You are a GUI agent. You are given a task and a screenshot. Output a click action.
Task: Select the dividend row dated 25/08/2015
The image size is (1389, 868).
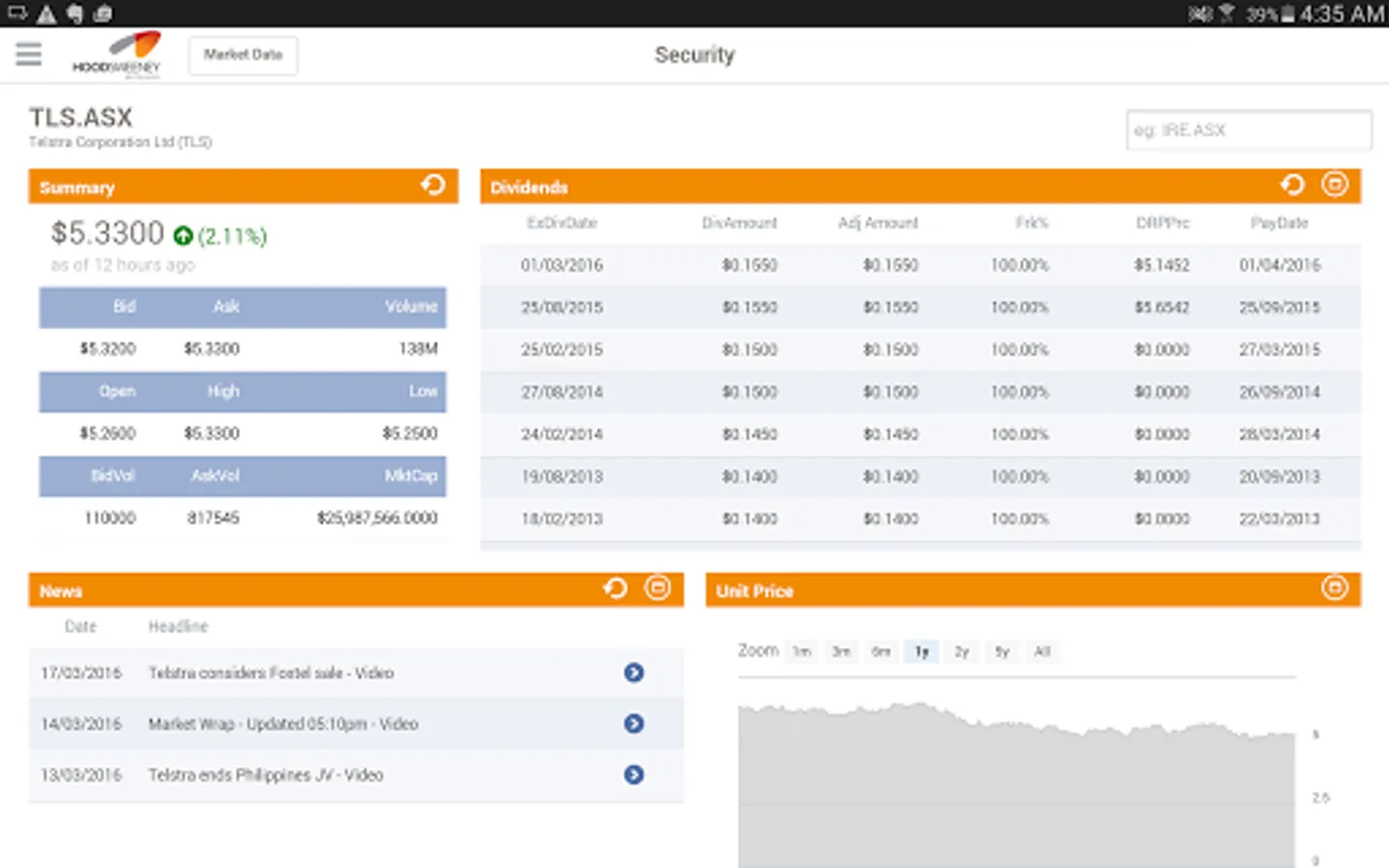(920, 308)
